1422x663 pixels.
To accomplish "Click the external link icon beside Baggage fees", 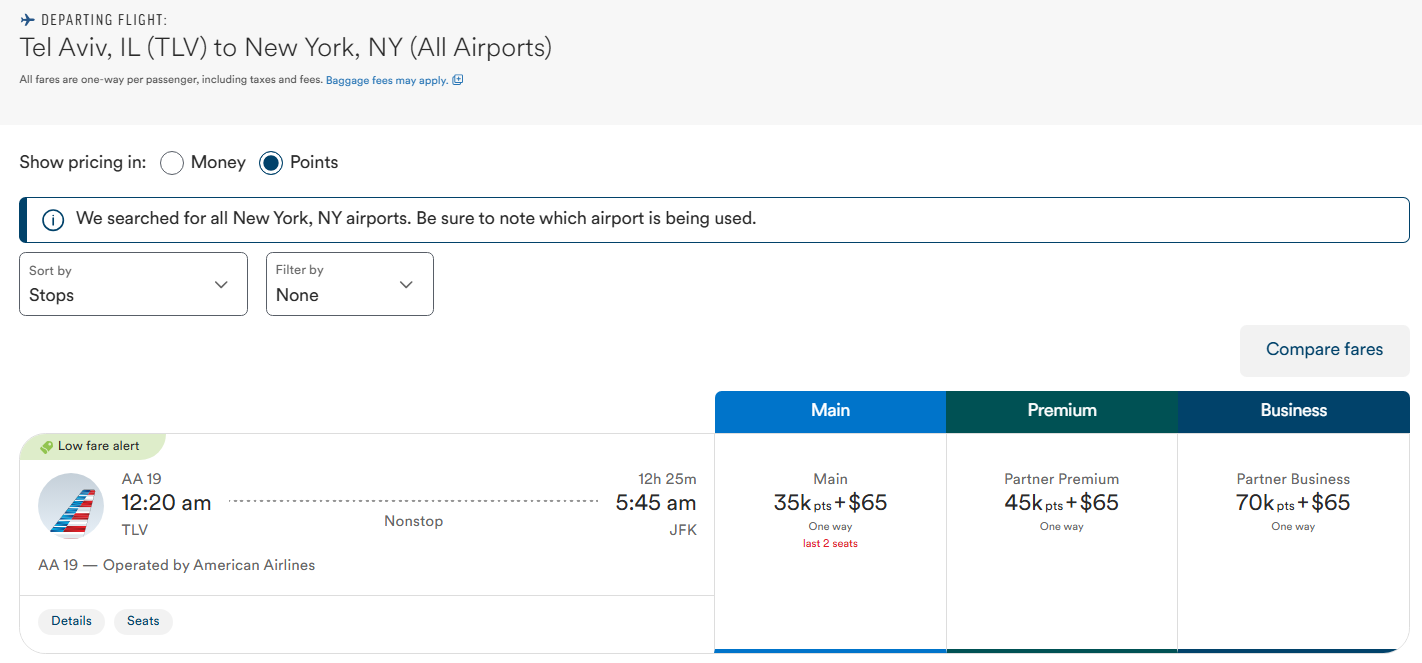I will [x=458, y=80].
